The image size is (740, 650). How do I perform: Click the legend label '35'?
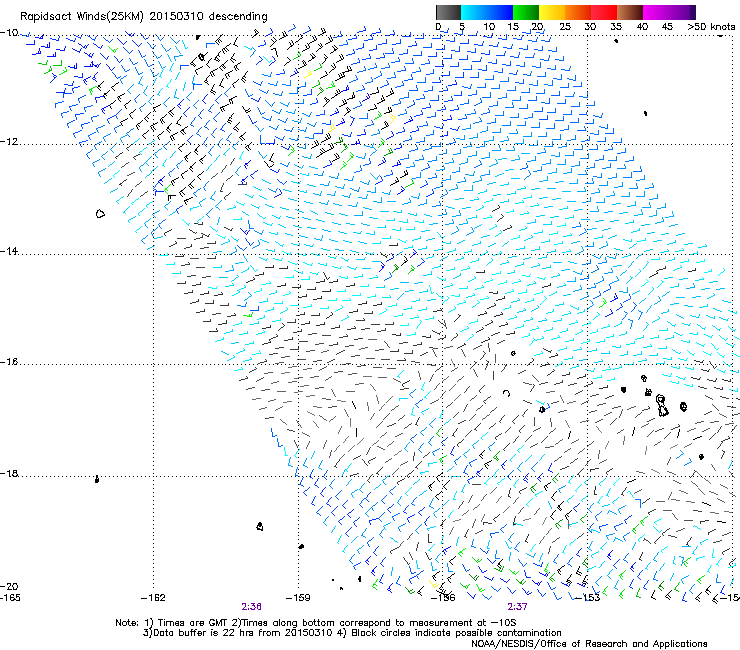[x=616, y=27]
